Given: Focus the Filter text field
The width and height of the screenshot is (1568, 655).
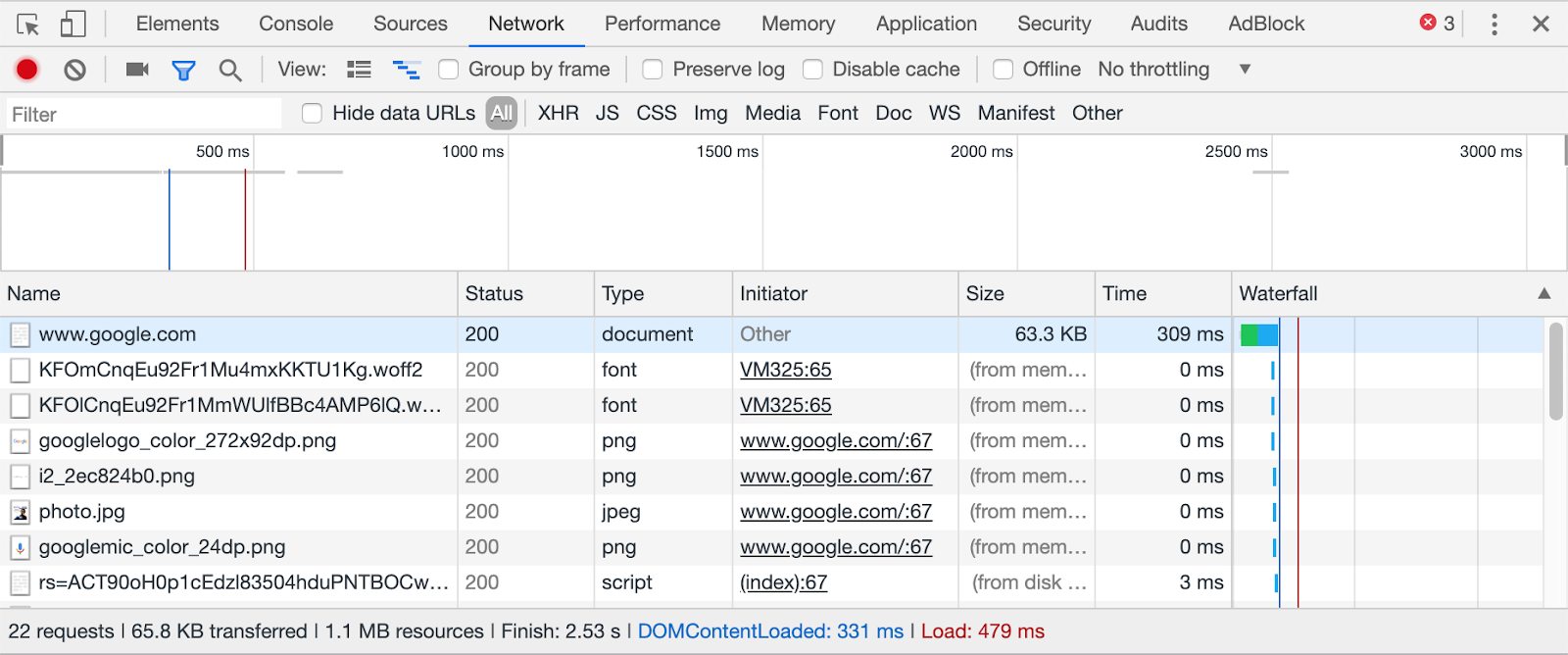Looking at the screenshot, I should coord(144,115).
